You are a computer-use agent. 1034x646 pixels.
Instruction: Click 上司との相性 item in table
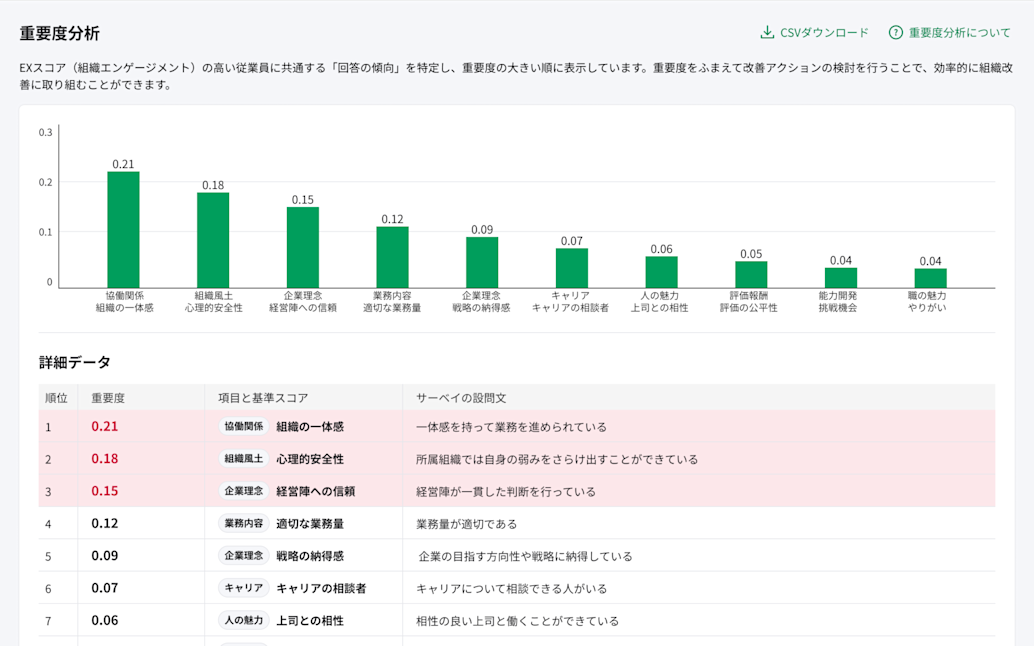(x=310, y=620)
